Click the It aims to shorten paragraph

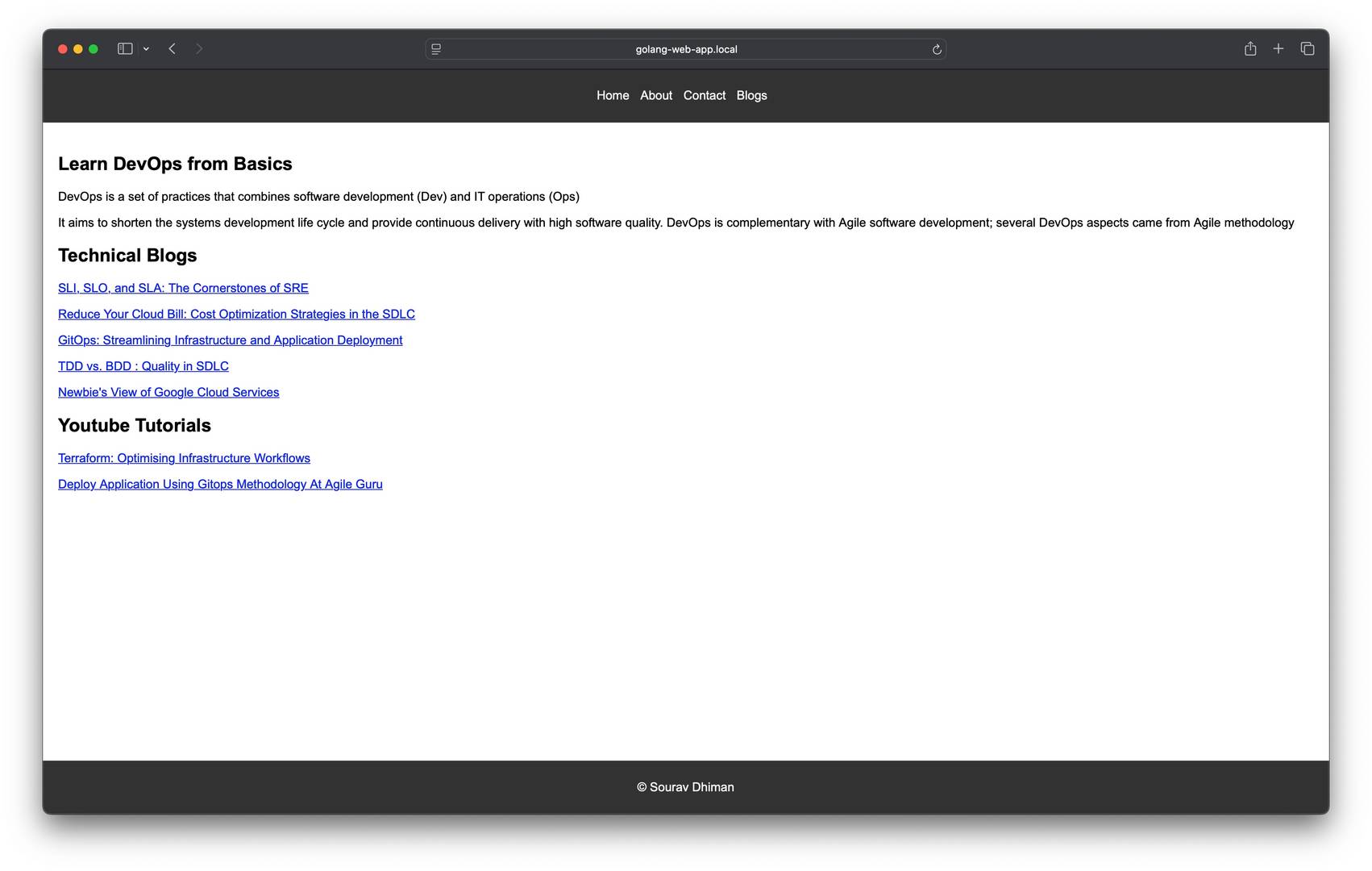(676, 223)
